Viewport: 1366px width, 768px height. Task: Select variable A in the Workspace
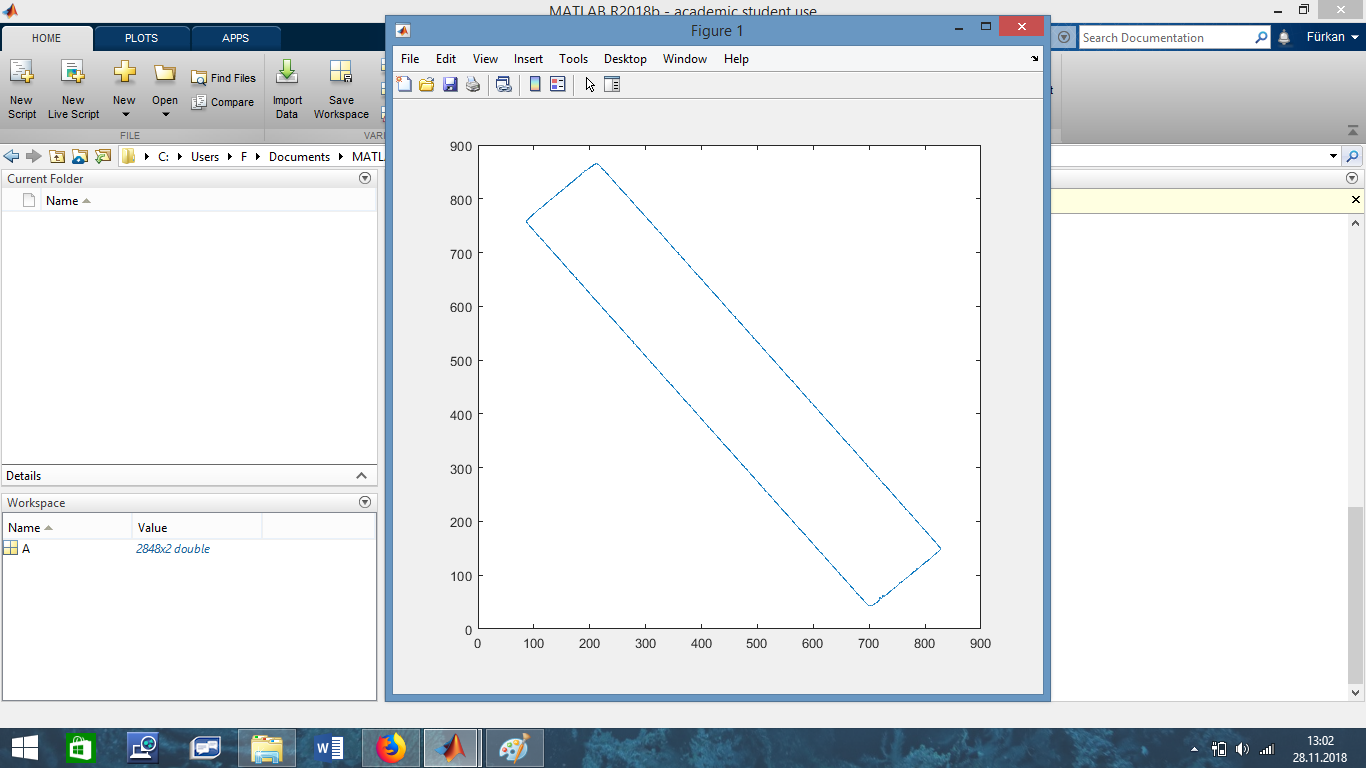coord(26,549)
